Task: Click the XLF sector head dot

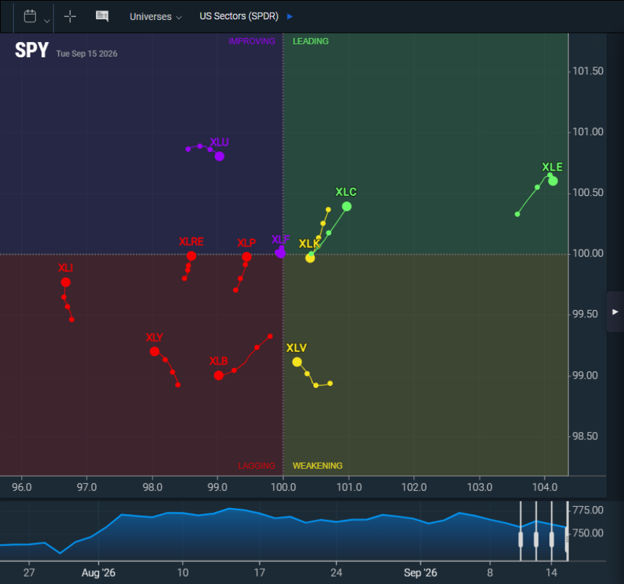Action: tap(280, 252)
